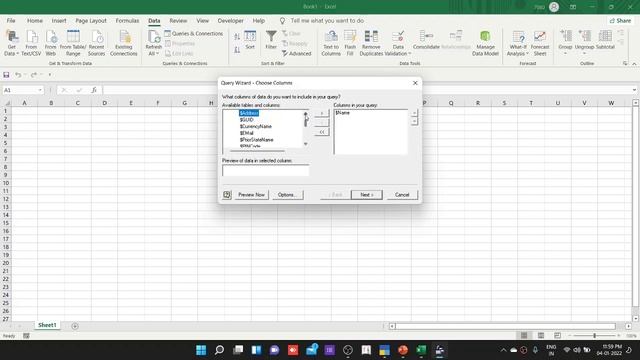Image resolution: width=640 pixels, height=360 pixels.
Task: Switch to the Review tab
Action: coord(178,20)
